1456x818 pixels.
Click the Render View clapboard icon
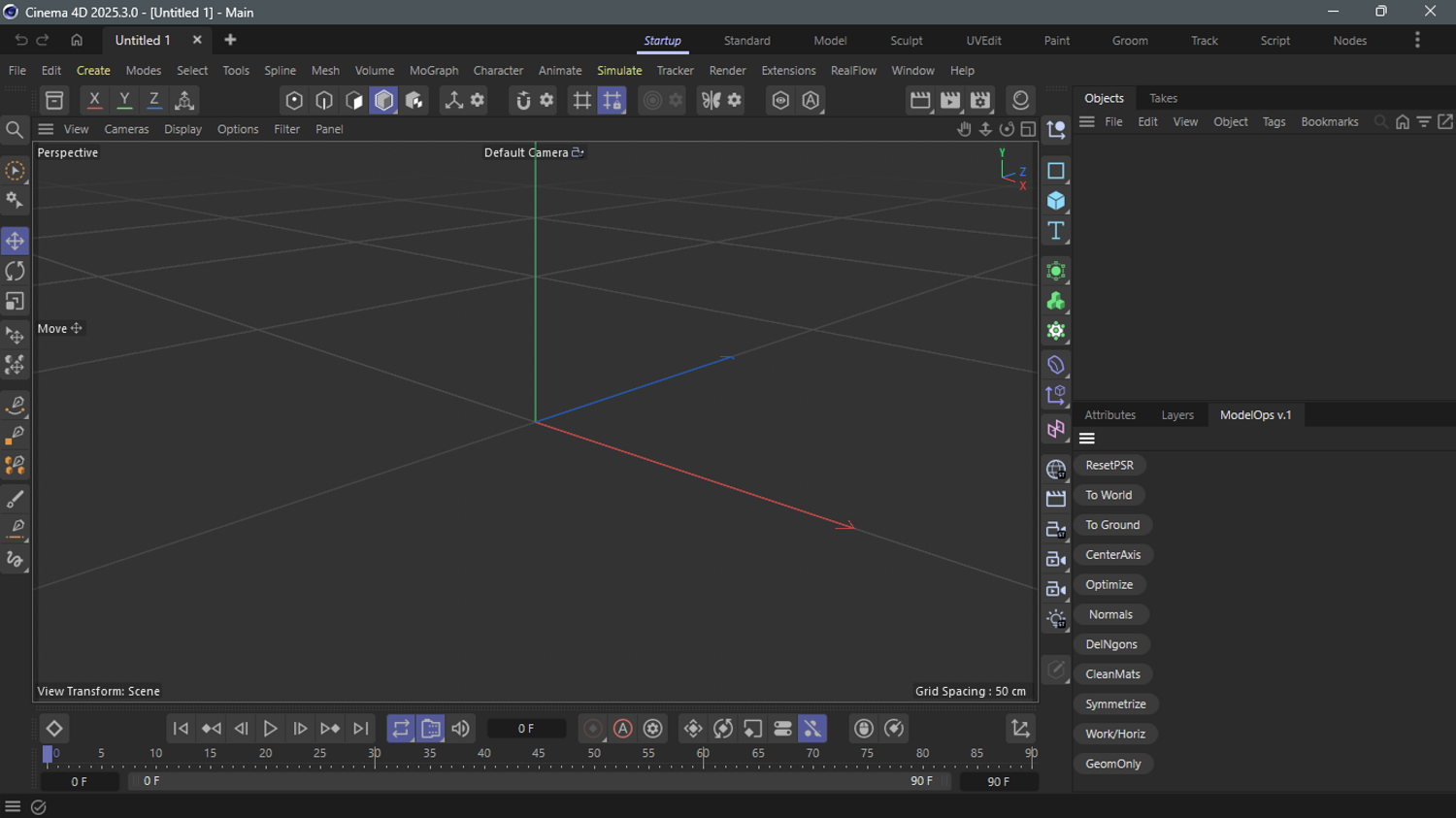(x=920, y=100)
